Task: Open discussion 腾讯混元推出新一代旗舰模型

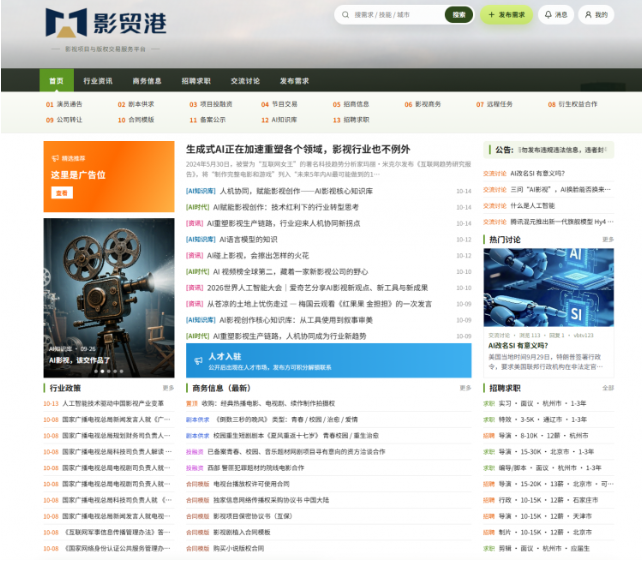Action: [562, 221]
